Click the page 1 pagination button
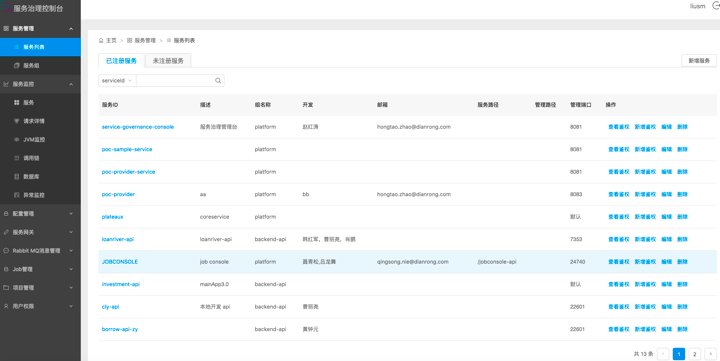Viewport: 720px width, 361px height. tap(679, 354)
